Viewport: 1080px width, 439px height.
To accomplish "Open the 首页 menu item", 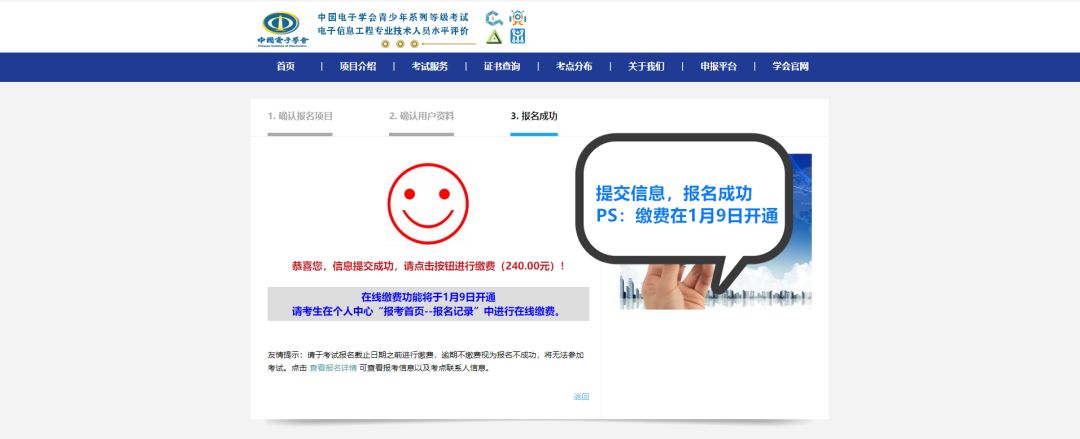I will coord(286,67).
